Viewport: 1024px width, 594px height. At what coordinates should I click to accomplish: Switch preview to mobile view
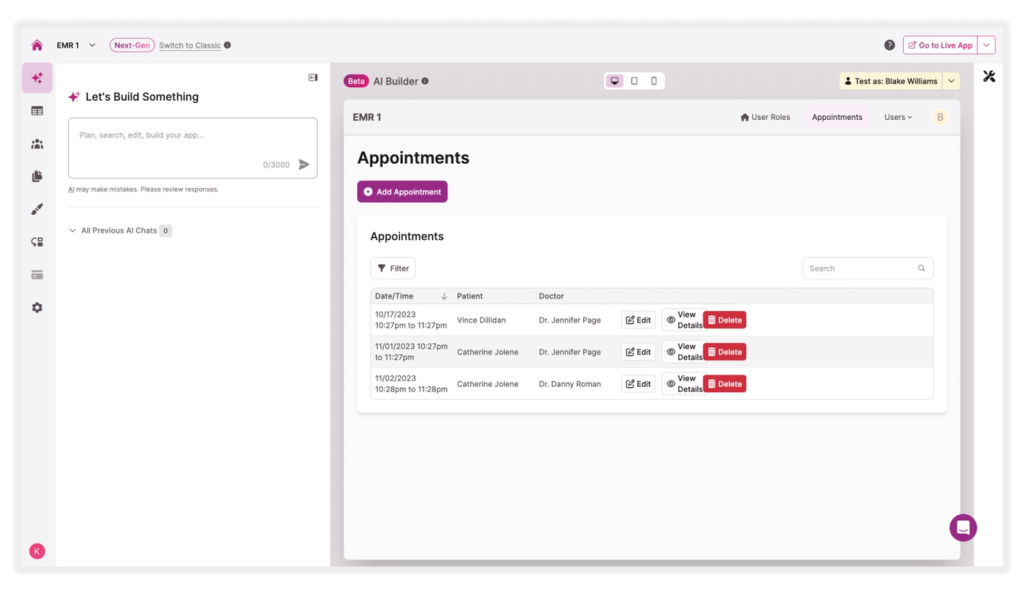pos(654,81)
